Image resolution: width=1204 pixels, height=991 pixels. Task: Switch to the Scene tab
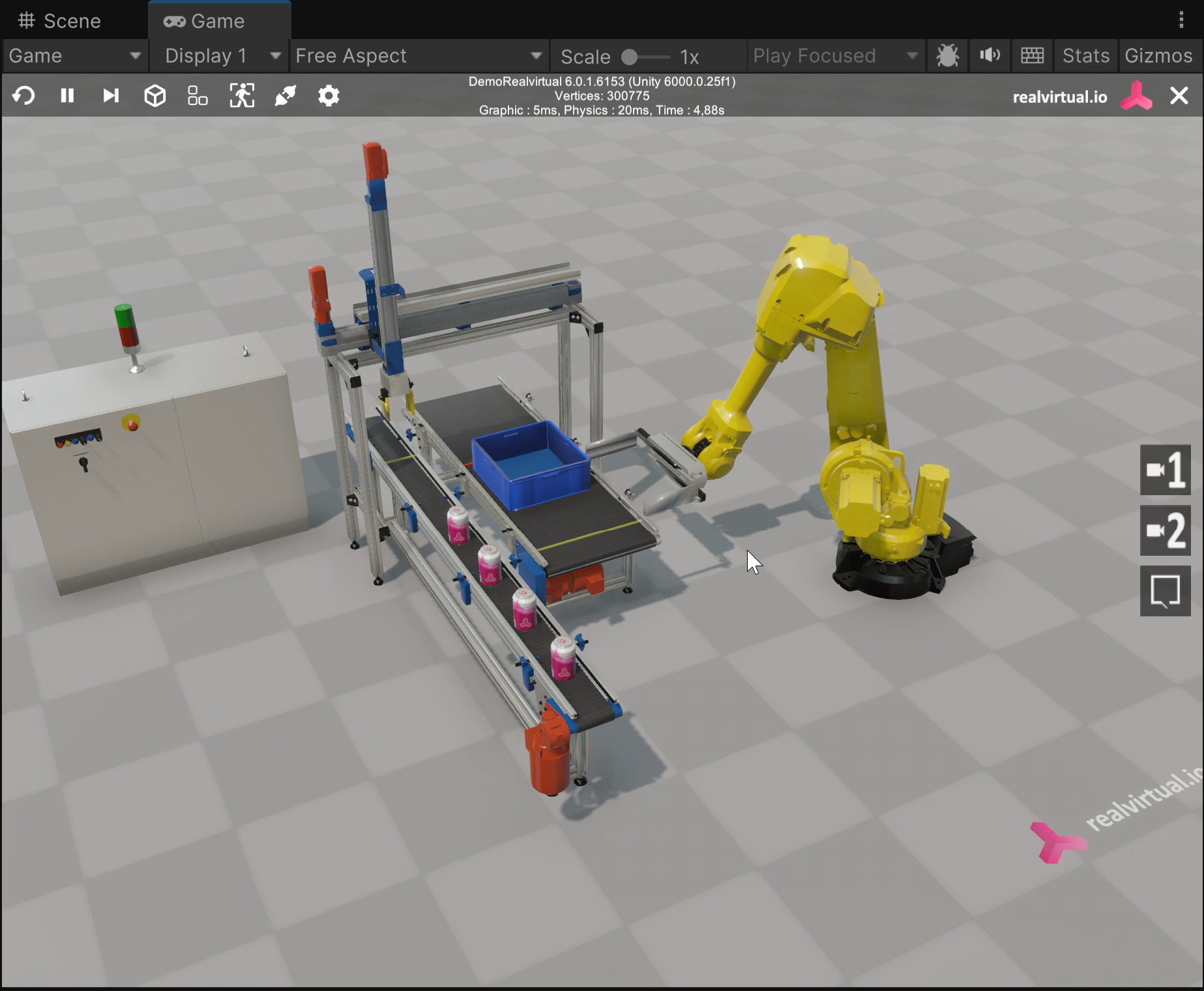(x=60, y=21)
